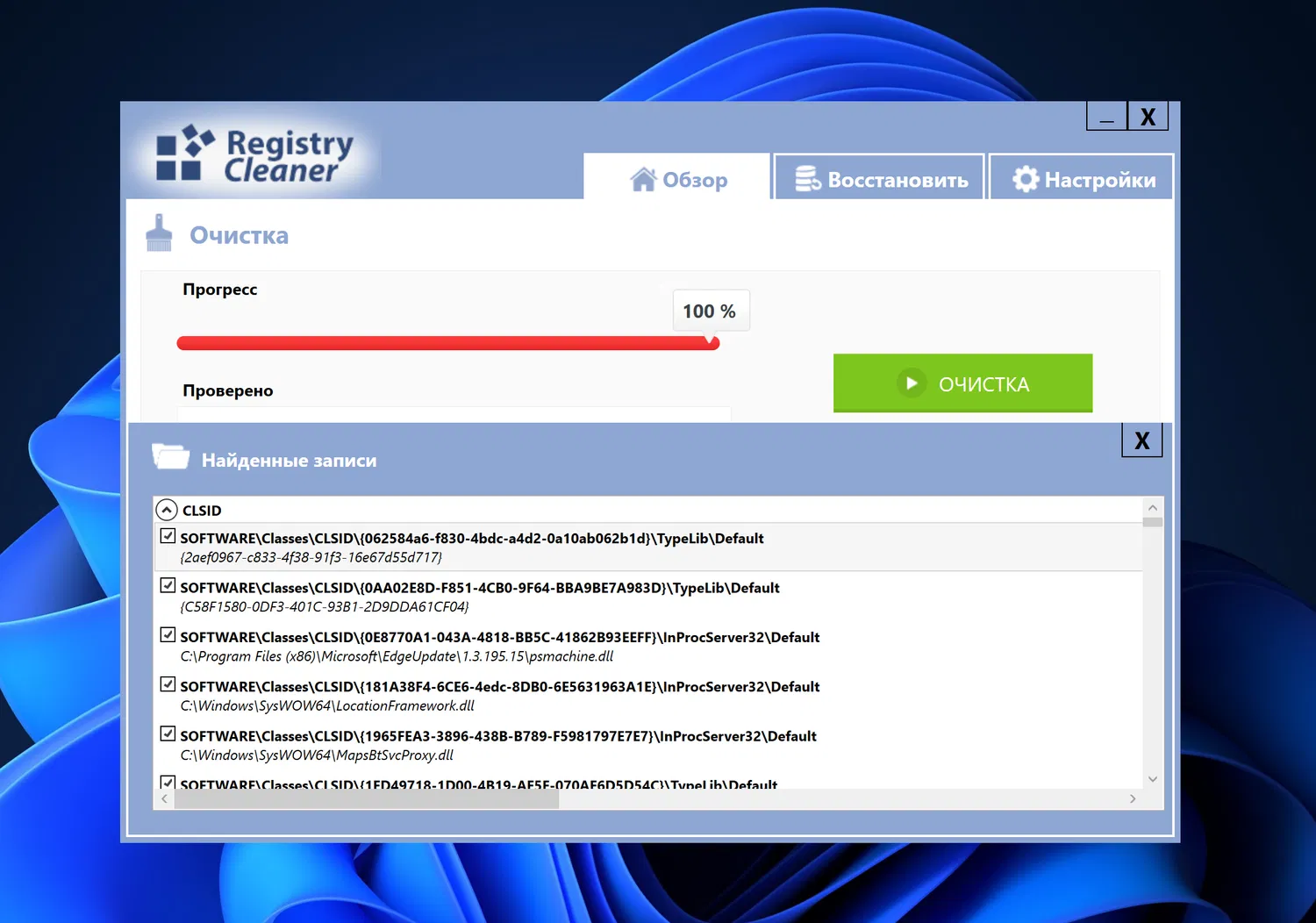Click the play icon on ОЧИСТКА button
This screenshot has width=1316, height=923.
tap(912, 383)
